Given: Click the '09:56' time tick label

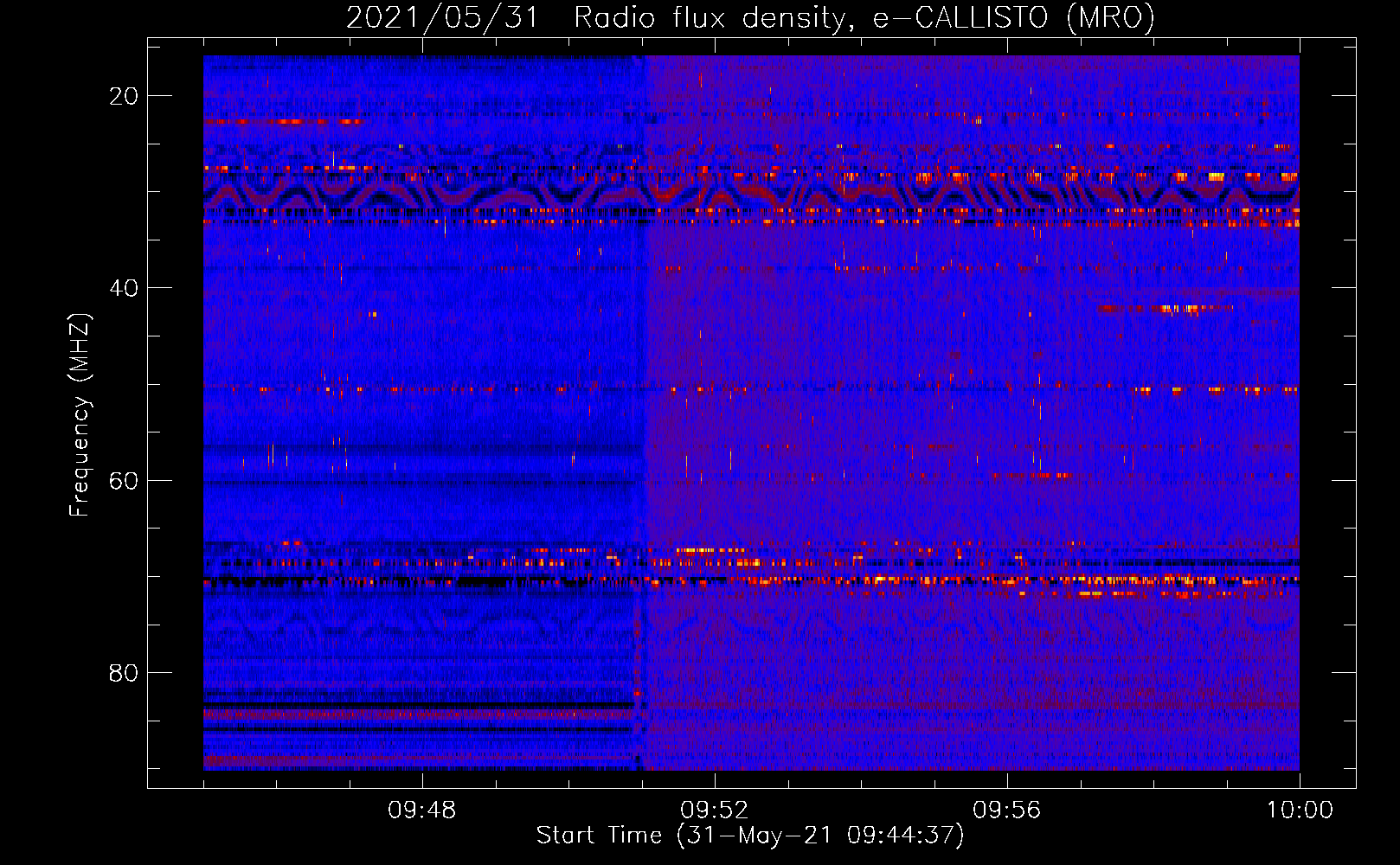Looking at the screenshot, I should [x=1007, y=811].
